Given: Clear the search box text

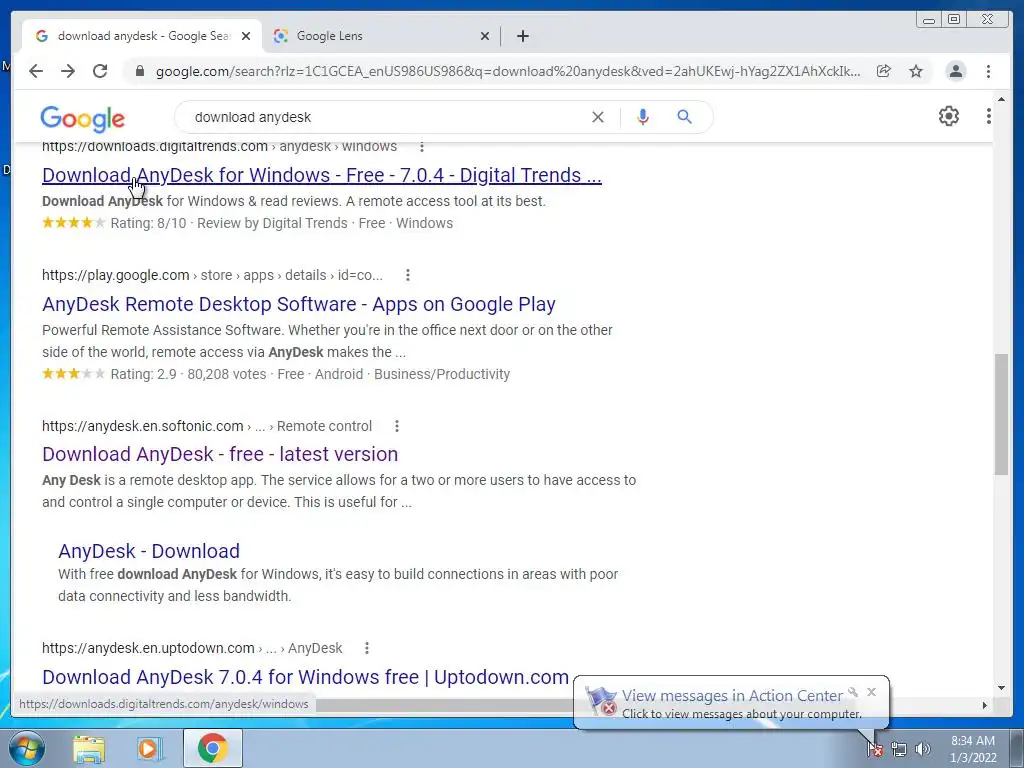Looking at the screenshot, I should point(598,117).
